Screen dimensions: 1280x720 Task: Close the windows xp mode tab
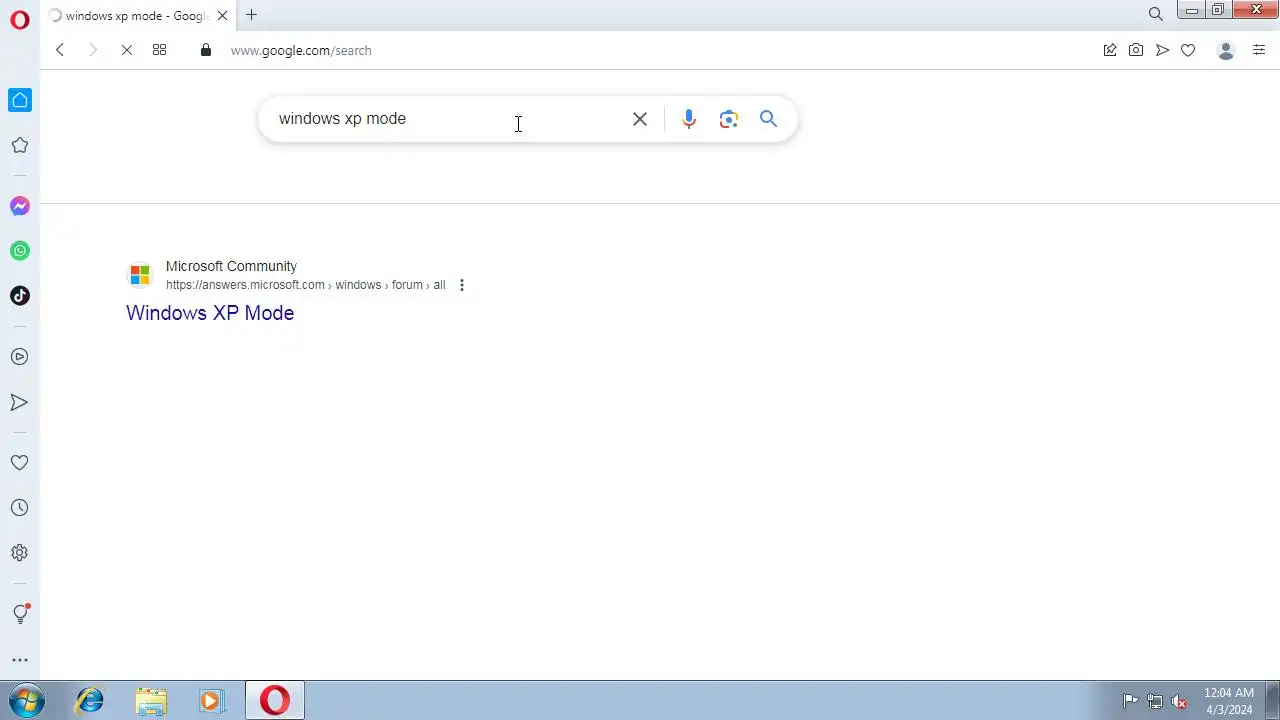point(222,15)
